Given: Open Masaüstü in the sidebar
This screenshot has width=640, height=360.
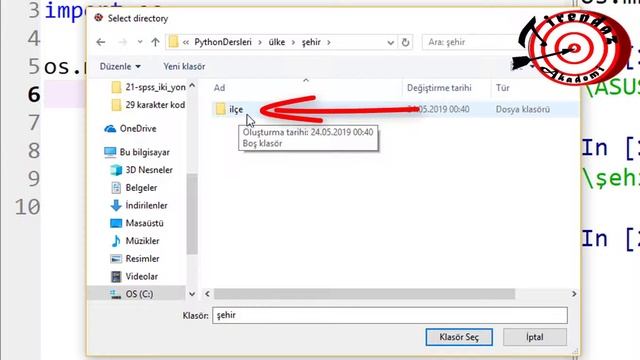Looking at the screenshot, I should pyautogui.click(x=137, y=223).
